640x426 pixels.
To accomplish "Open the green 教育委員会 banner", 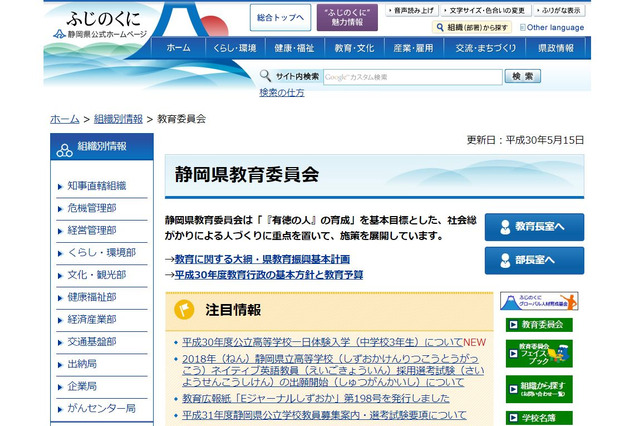I will (539, 325).
